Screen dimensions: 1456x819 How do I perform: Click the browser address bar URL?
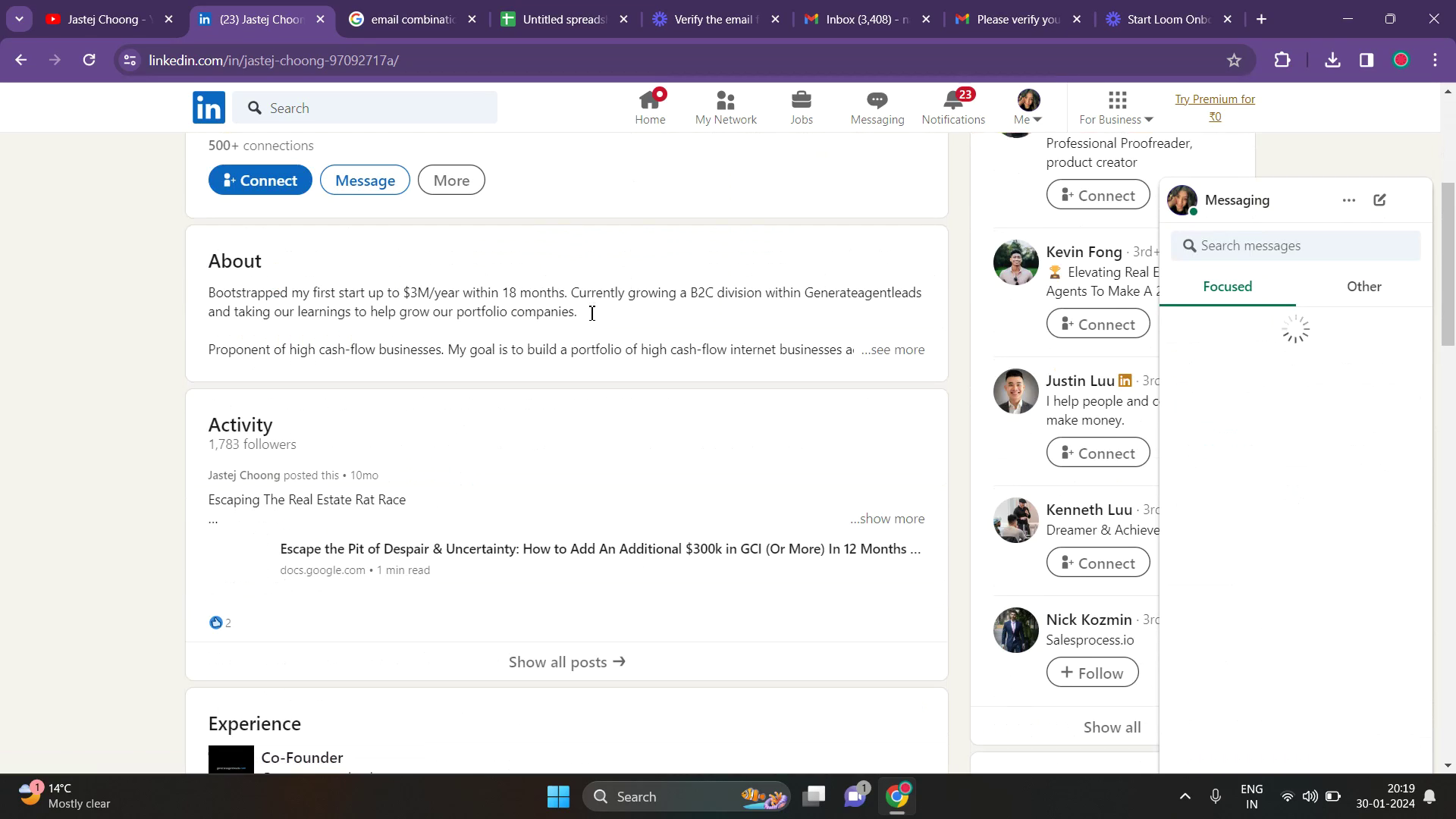274,61
